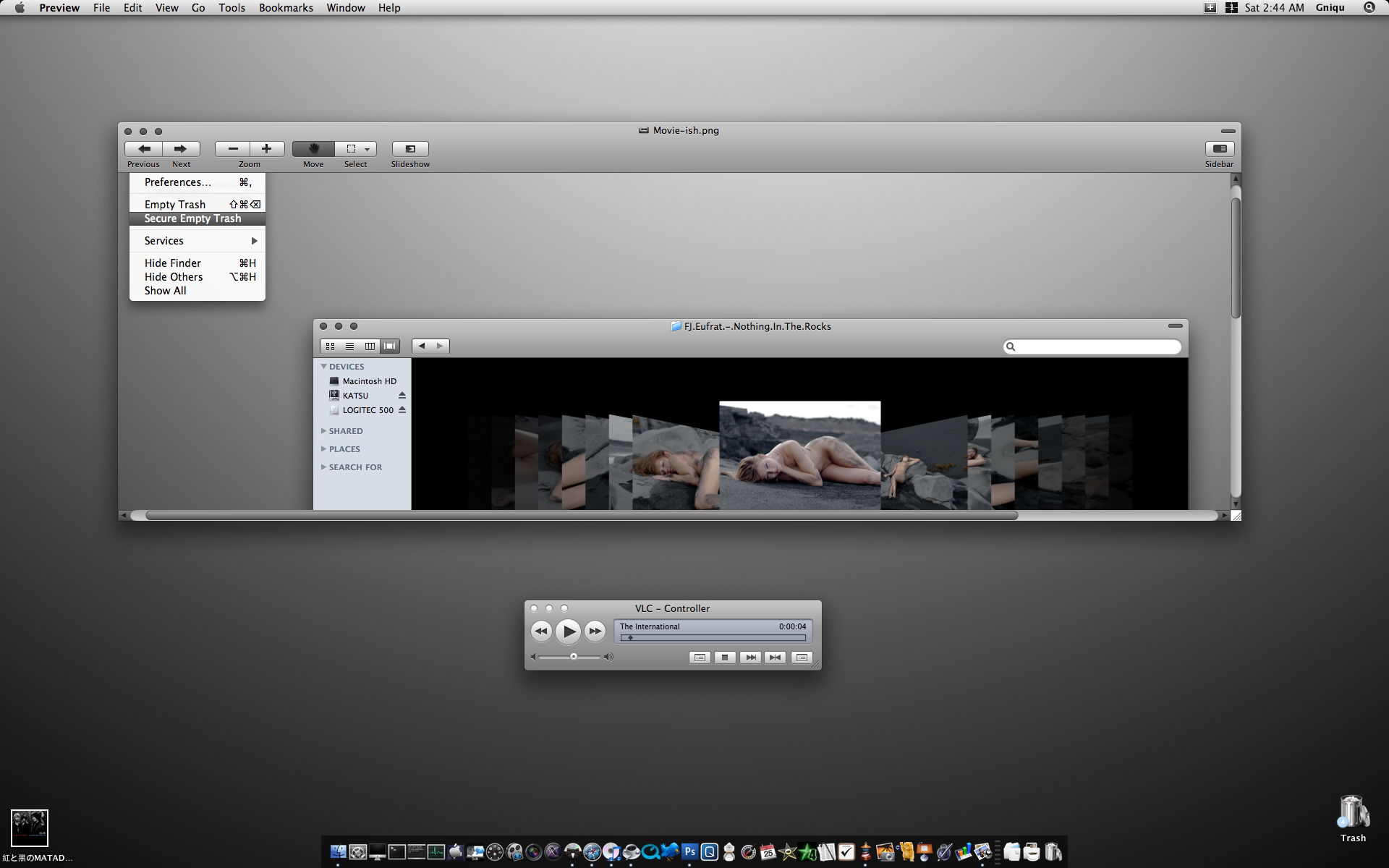The image size is (1389, 868).
Task: Open the Edit menu
Action: click(132, 8)
